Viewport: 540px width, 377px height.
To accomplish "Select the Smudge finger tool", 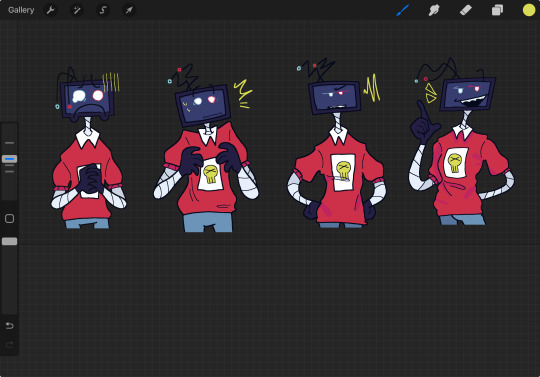I will point(434,10).
